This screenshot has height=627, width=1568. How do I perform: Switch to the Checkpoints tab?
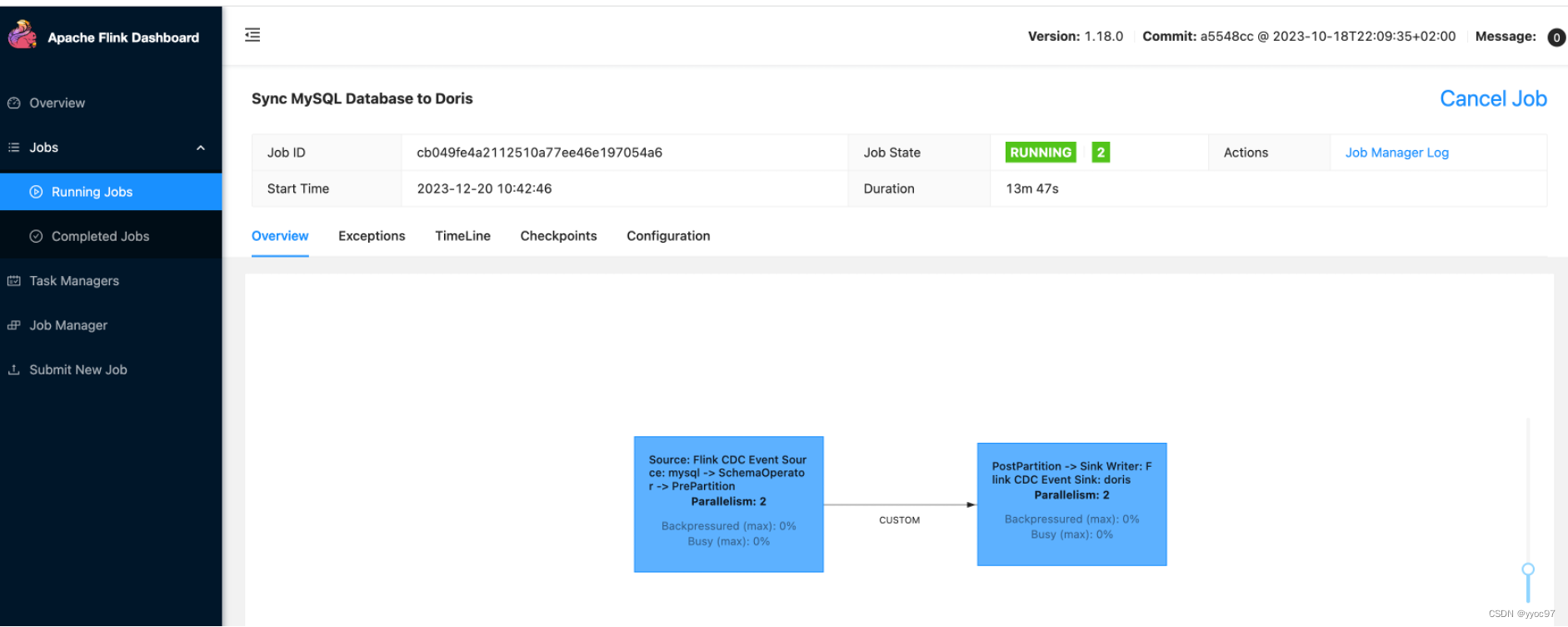(x=558, y=236)
